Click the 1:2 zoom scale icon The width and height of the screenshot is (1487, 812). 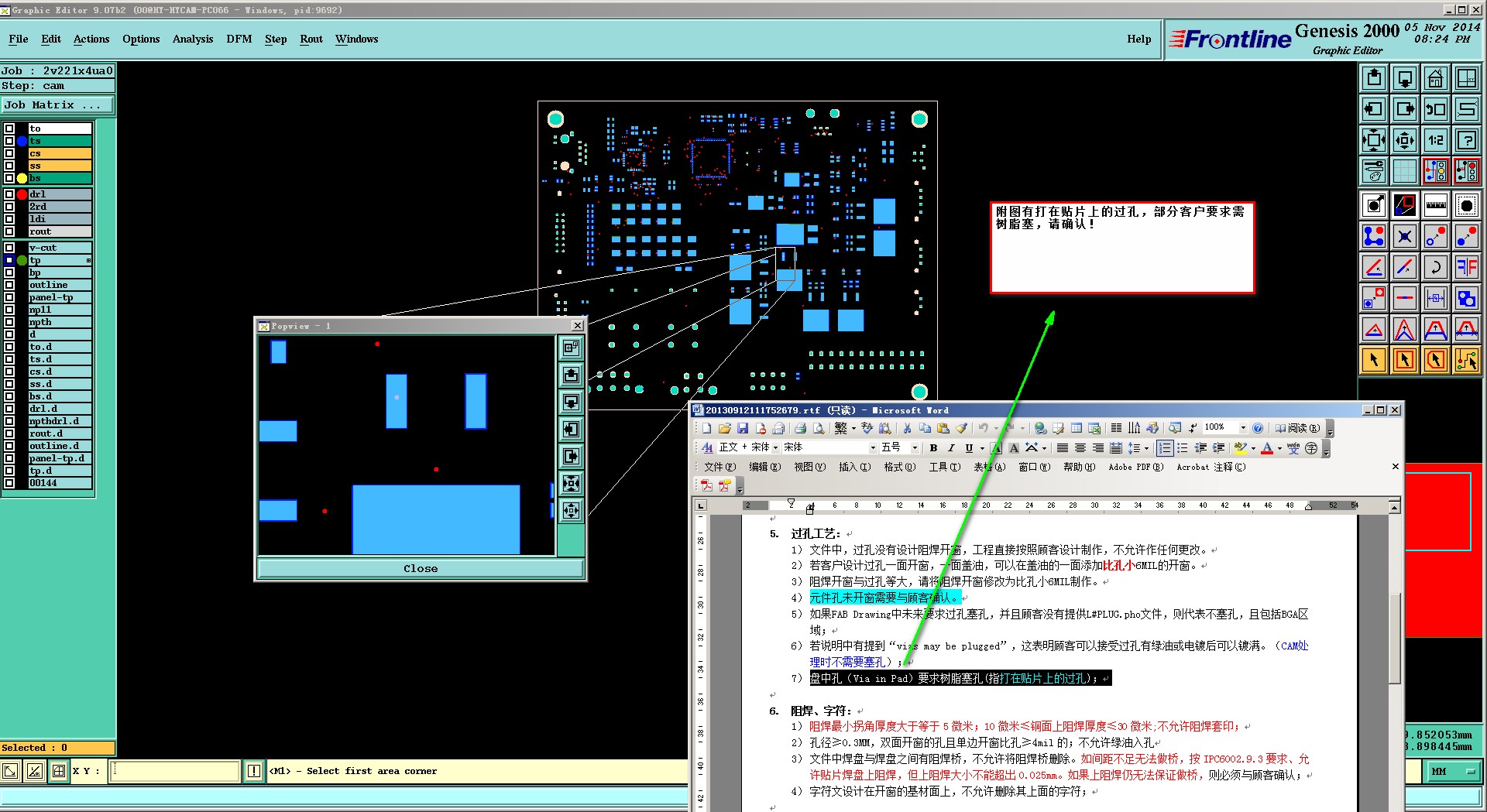click(x=1436, y=140)
